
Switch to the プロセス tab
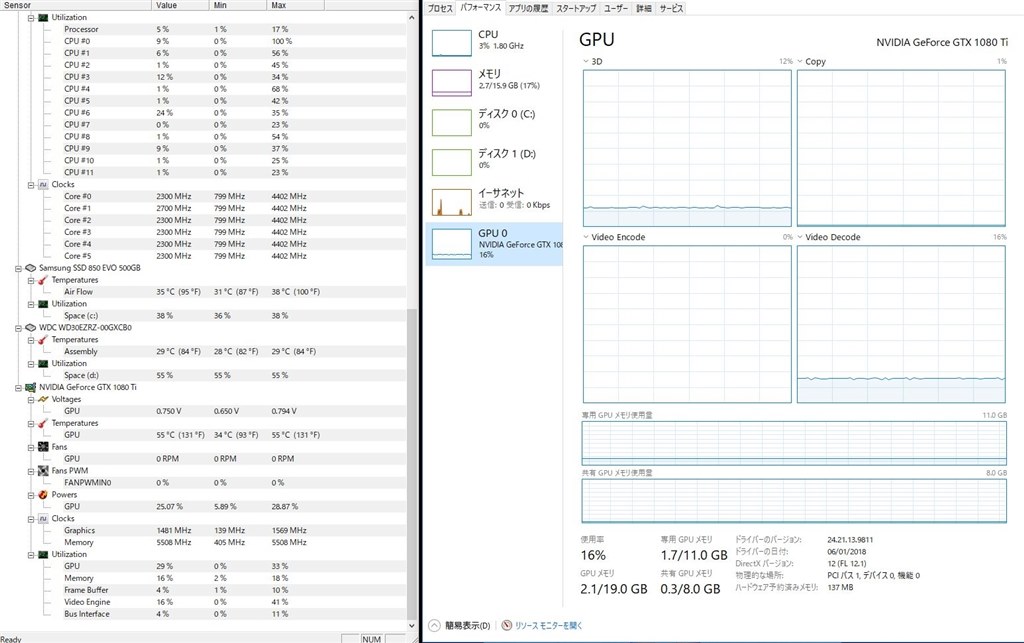pos(440,8)
